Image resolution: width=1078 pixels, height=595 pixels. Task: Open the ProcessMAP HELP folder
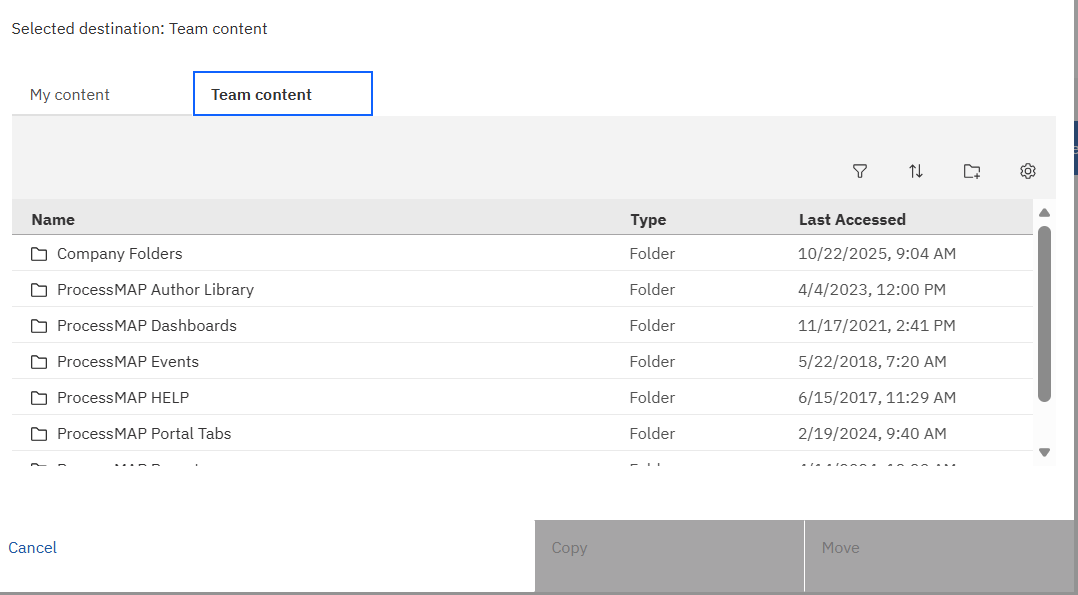[x=123, y=398]
